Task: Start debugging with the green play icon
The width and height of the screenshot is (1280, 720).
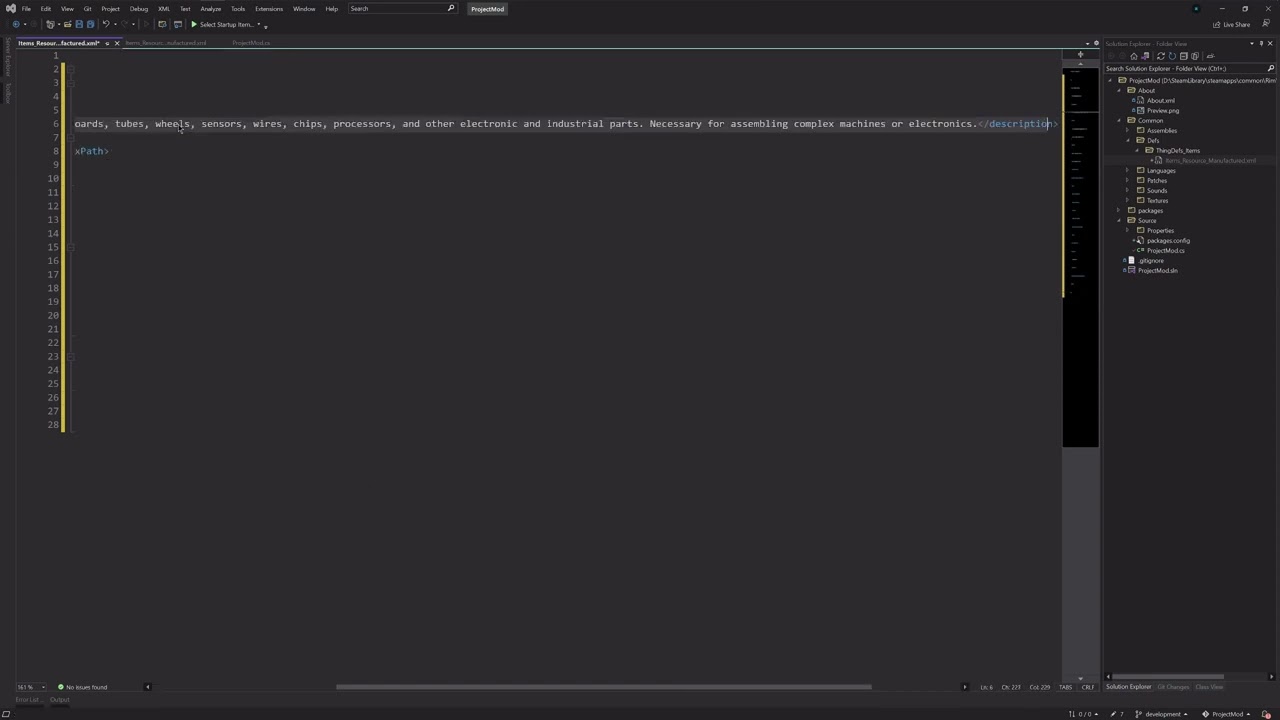Action: click(x=194, y=24)
